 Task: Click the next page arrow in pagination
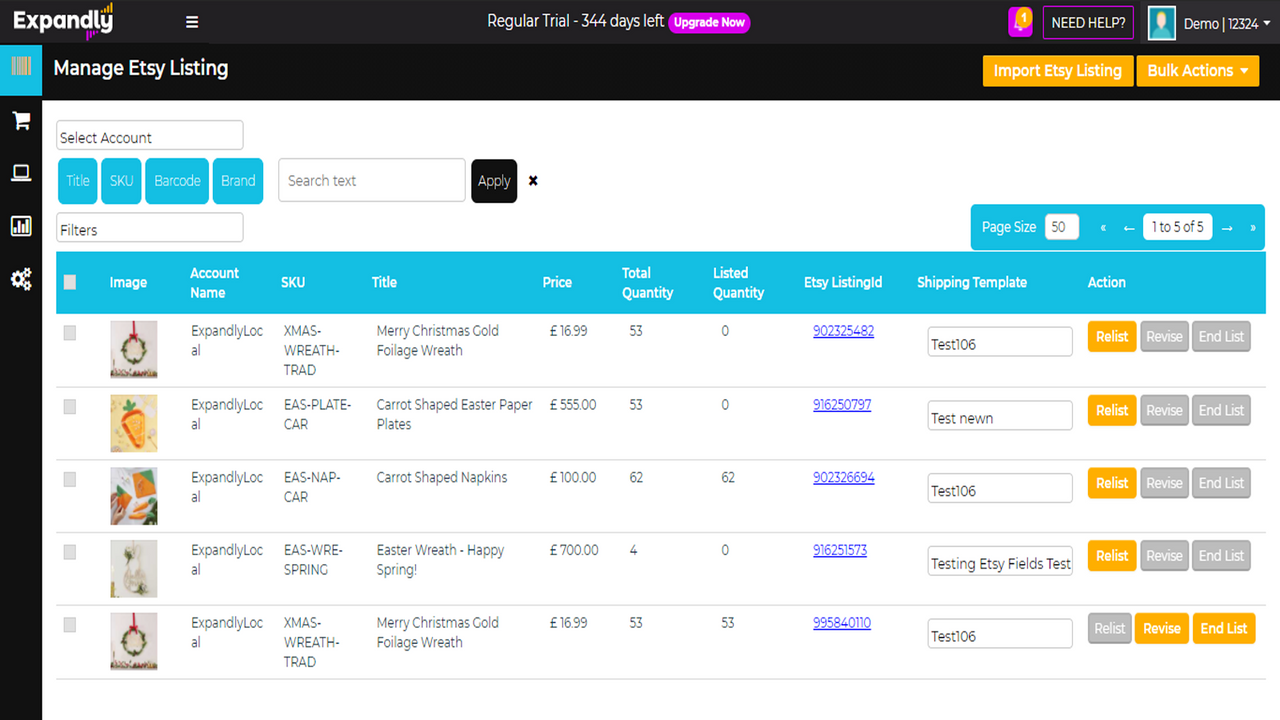(x=1227, y=227)
